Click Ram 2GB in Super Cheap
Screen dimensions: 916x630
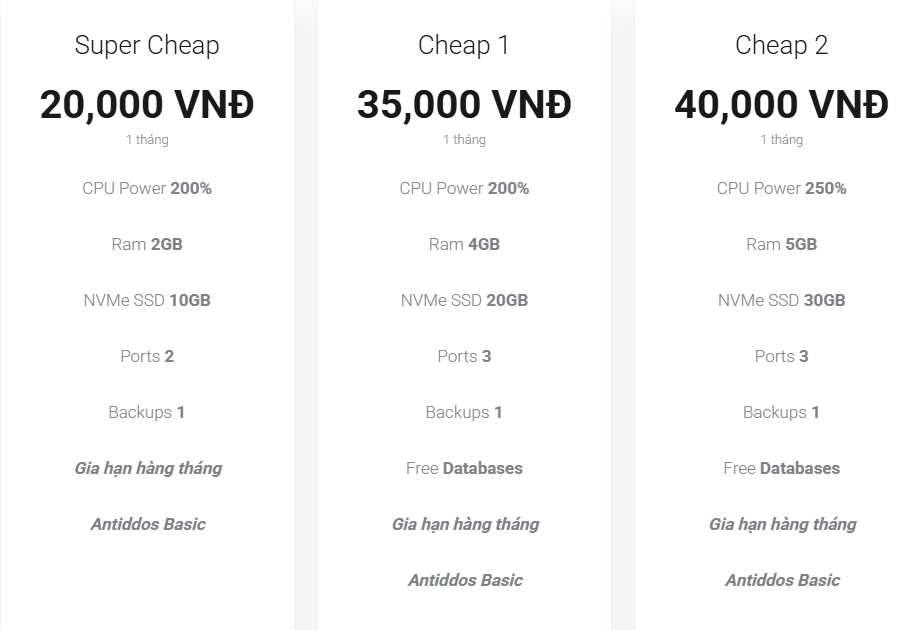[147, 244]
